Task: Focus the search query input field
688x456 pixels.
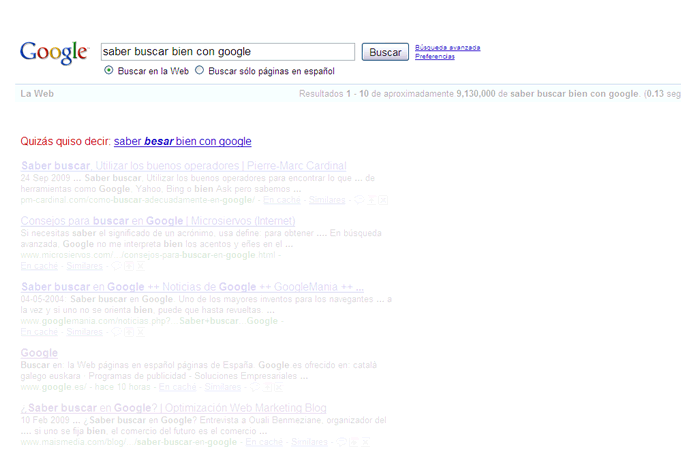Action: click(228, 52)
